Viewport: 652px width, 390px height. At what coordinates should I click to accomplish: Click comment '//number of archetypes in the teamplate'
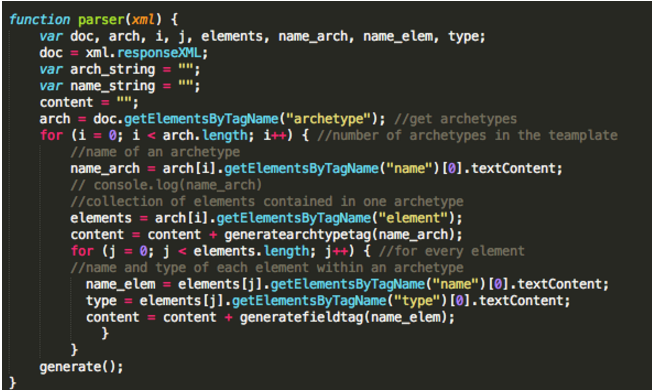(467, 136)
